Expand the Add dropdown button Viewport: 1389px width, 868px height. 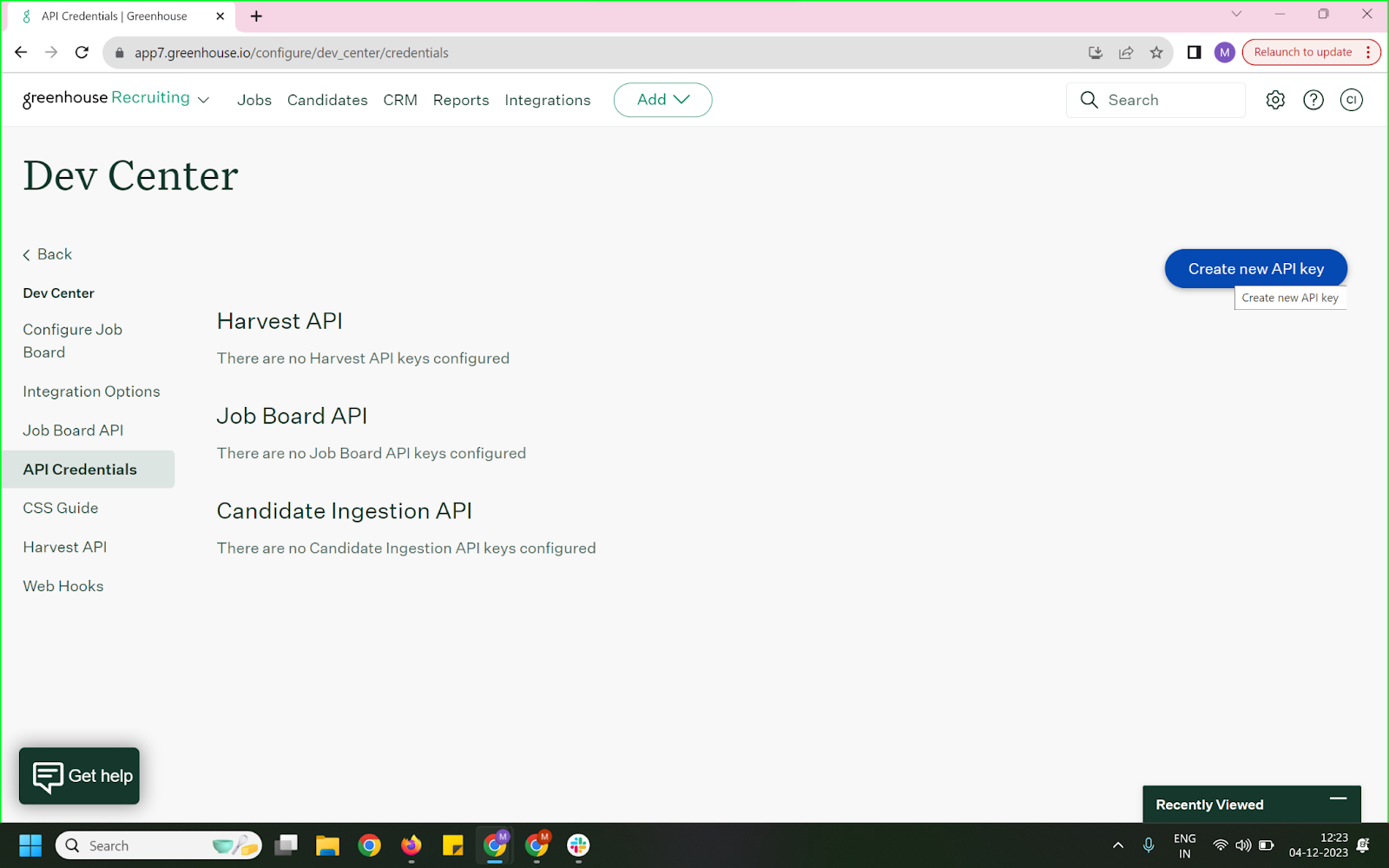pos(663,100)
